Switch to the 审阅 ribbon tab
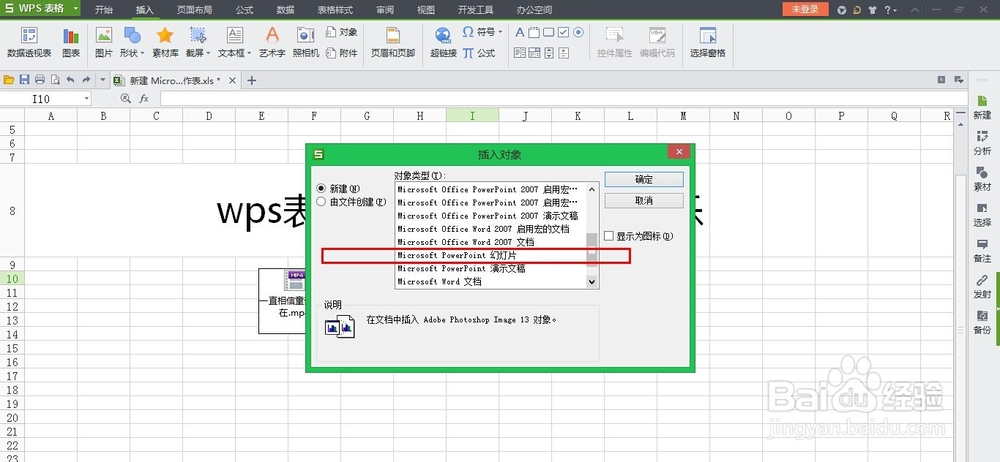 [385, 10]
